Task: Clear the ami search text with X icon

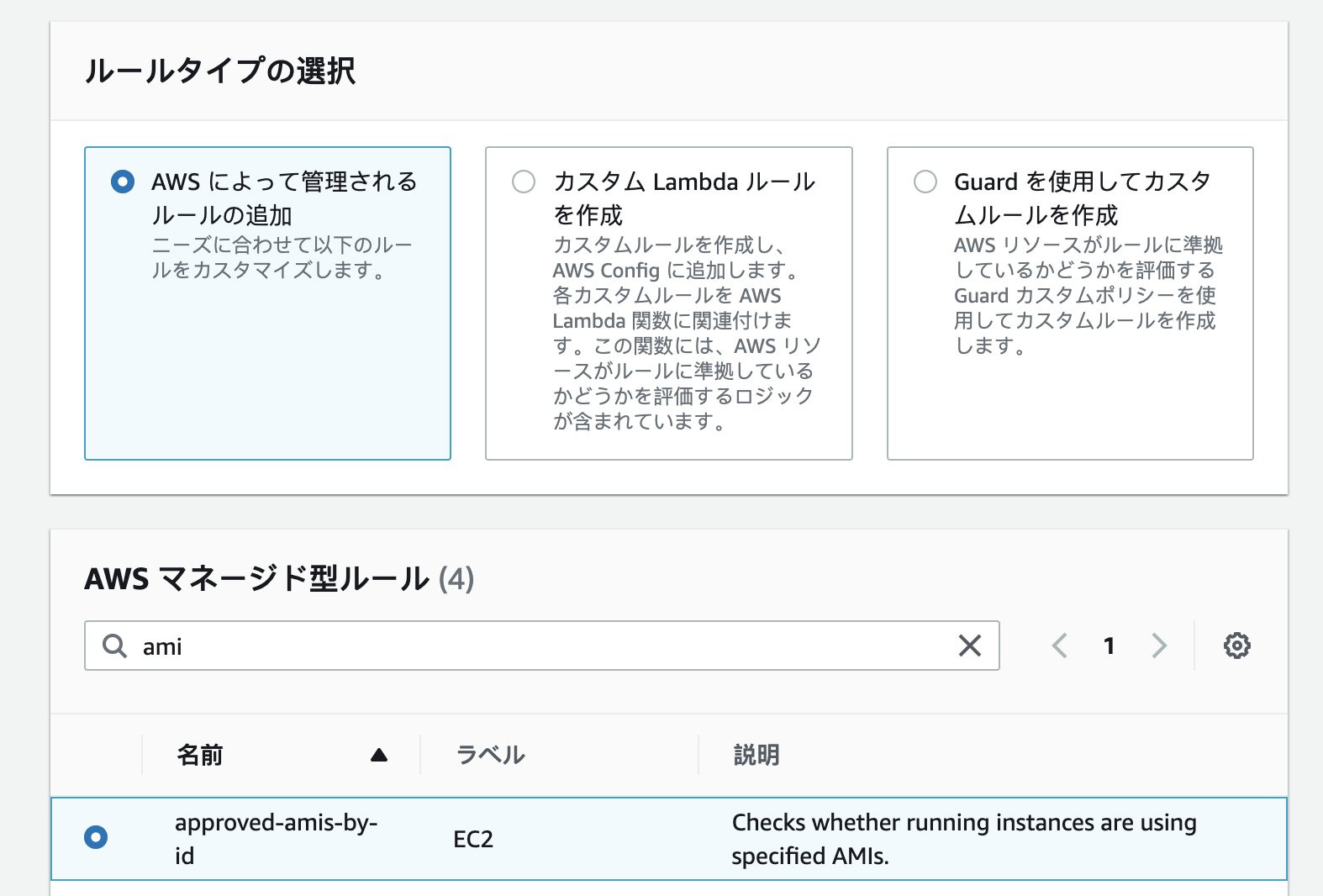Action: (x=970, y=646)
